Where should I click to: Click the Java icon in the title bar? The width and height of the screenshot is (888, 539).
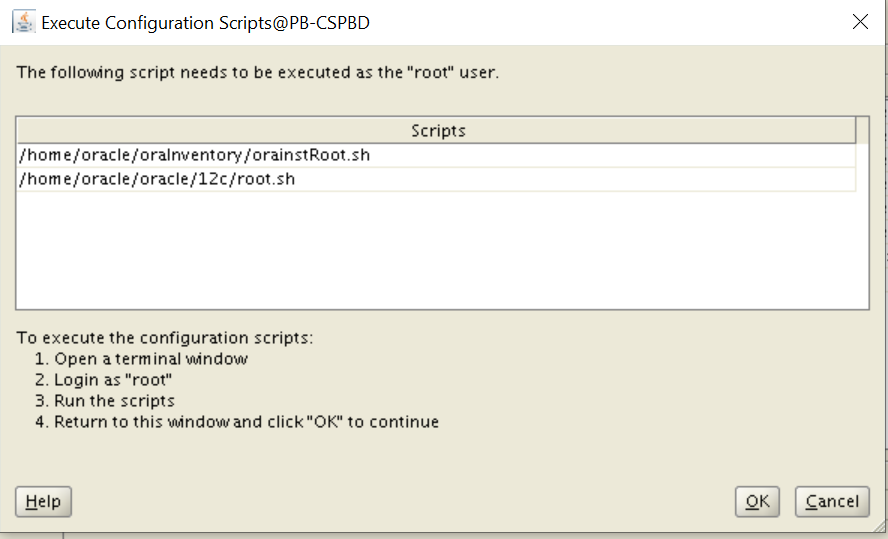coord(24,22)
